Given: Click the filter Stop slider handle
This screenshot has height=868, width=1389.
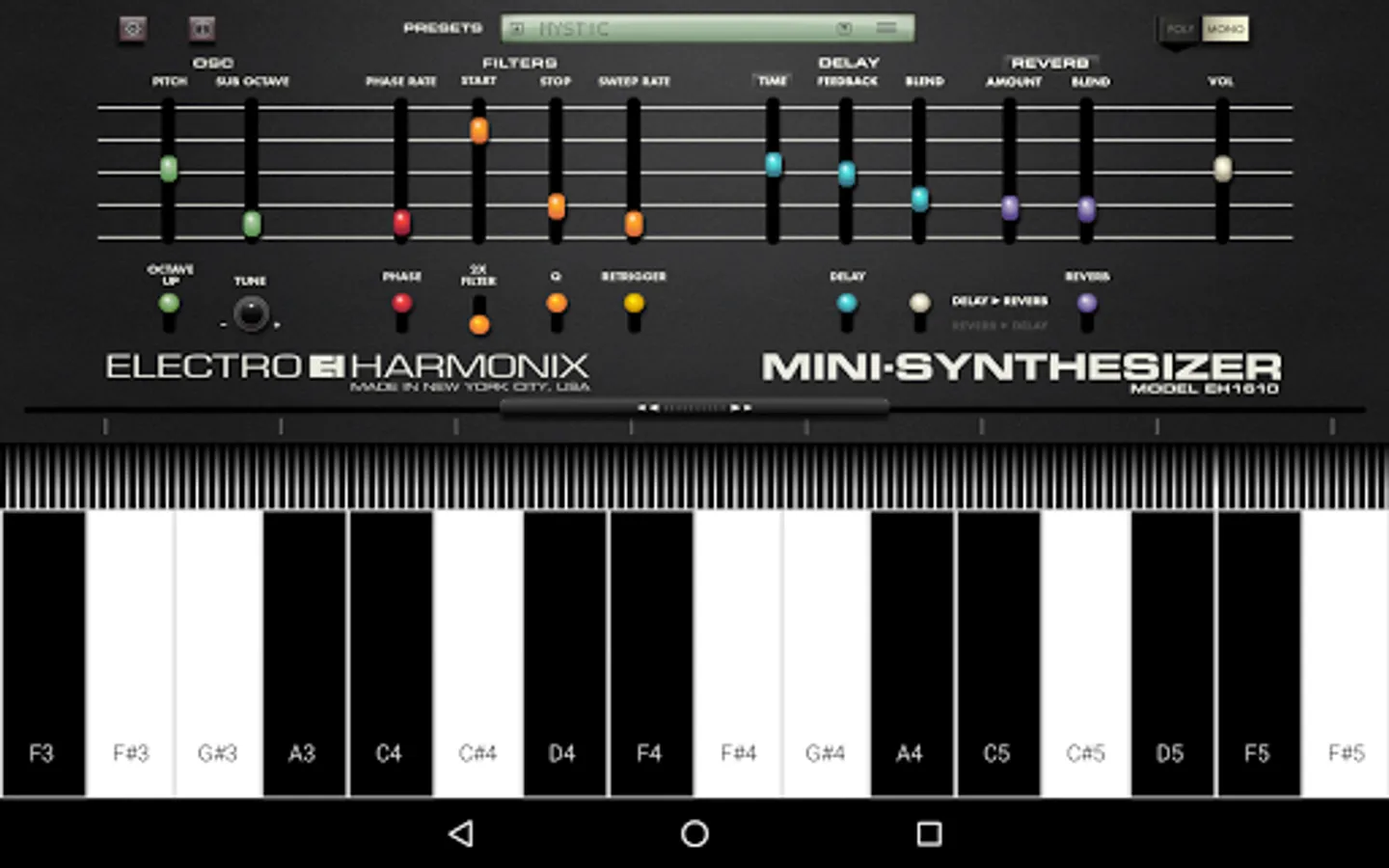Looking at the screenshot, I should click(x=557, y=205).
